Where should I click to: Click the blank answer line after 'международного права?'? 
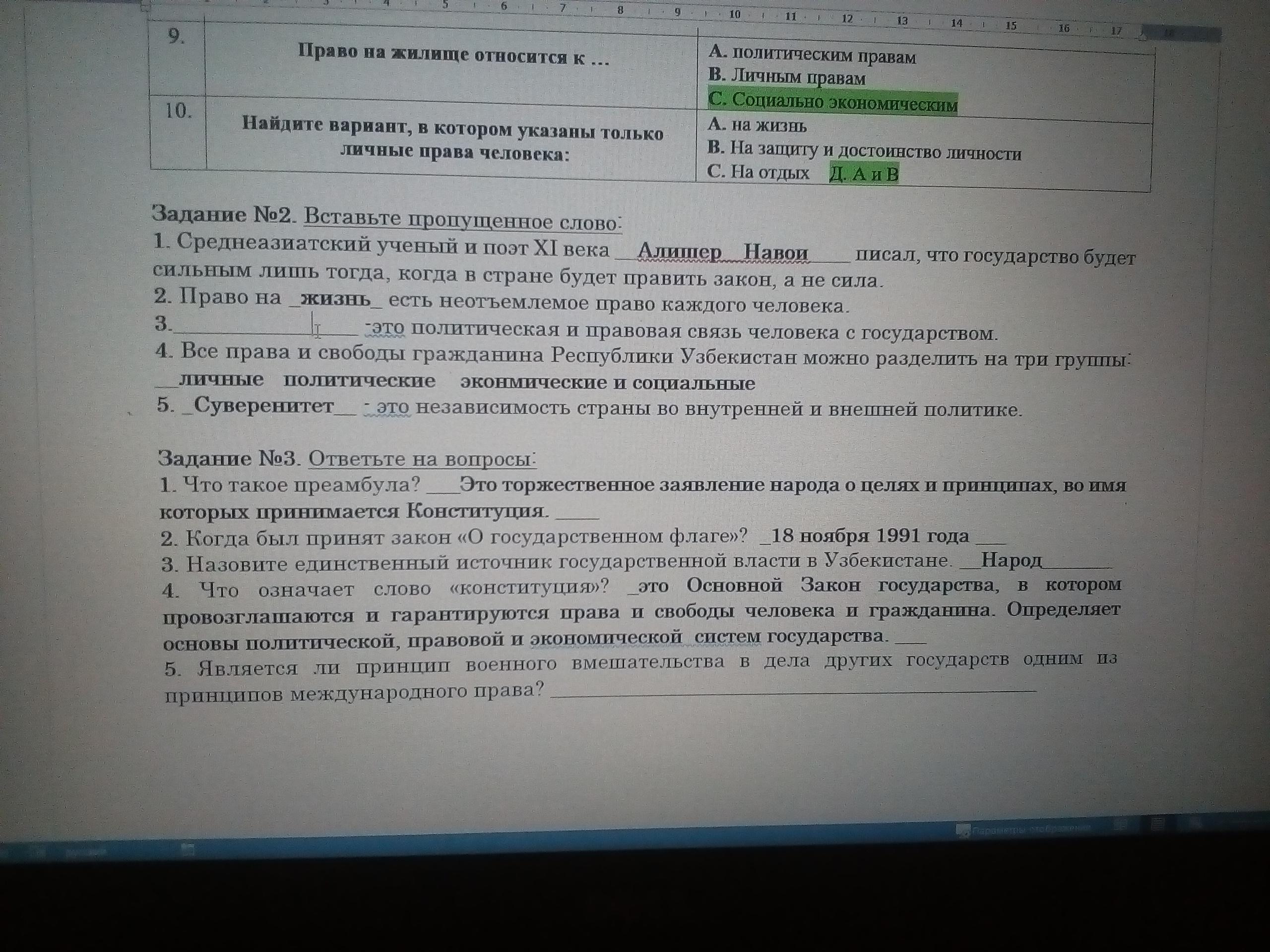click(793, 692)
